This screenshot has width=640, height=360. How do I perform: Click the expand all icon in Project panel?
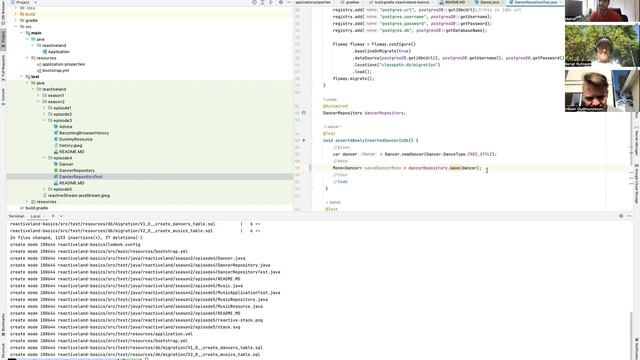click(262, 2)
